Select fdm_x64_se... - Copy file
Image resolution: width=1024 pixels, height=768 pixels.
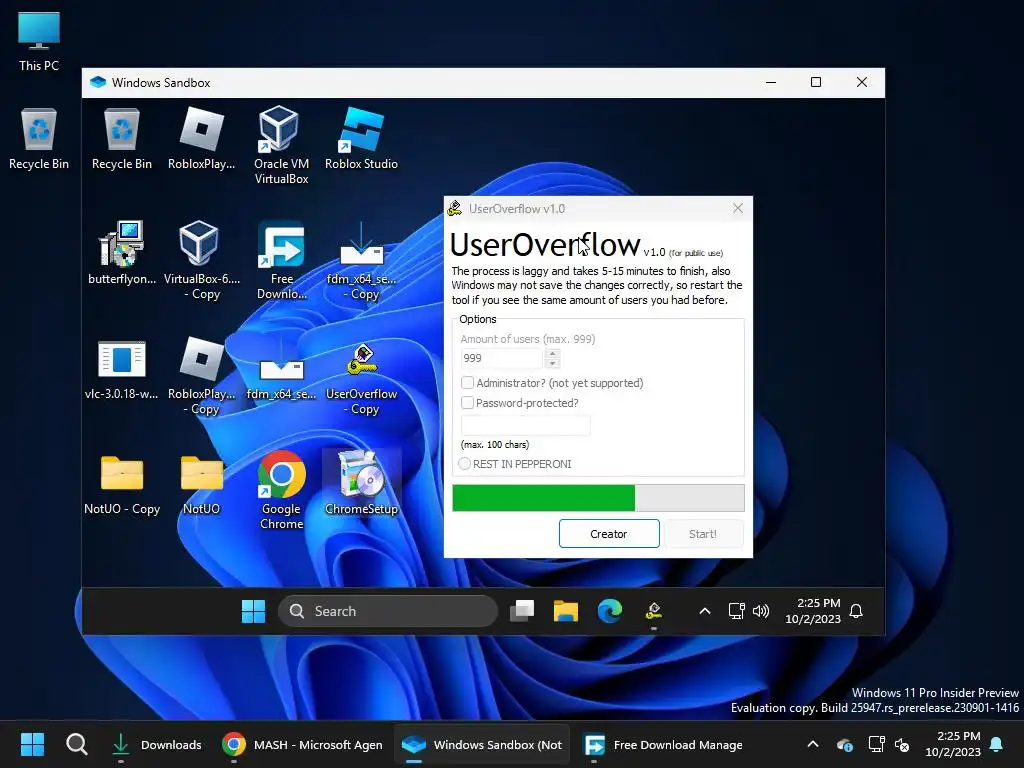pos(361,260)
